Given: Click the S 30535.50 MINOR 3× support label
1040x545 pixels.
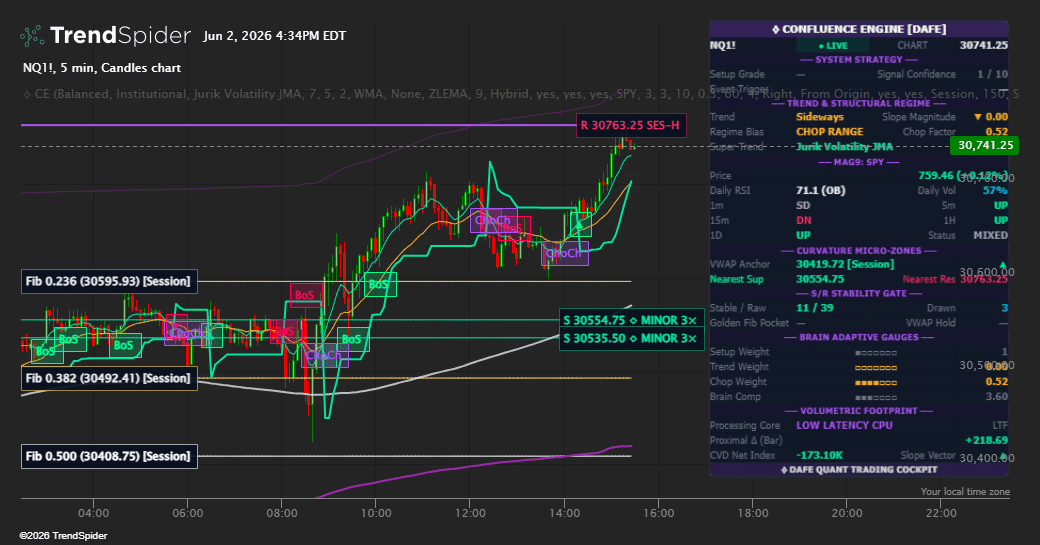Looking at the screenshot, I should [x=631, y=339].
